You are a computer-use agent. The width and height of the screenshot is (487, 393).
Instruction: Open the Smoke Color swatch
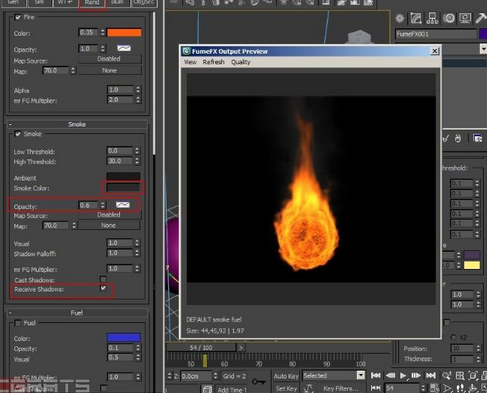point(123,188)
